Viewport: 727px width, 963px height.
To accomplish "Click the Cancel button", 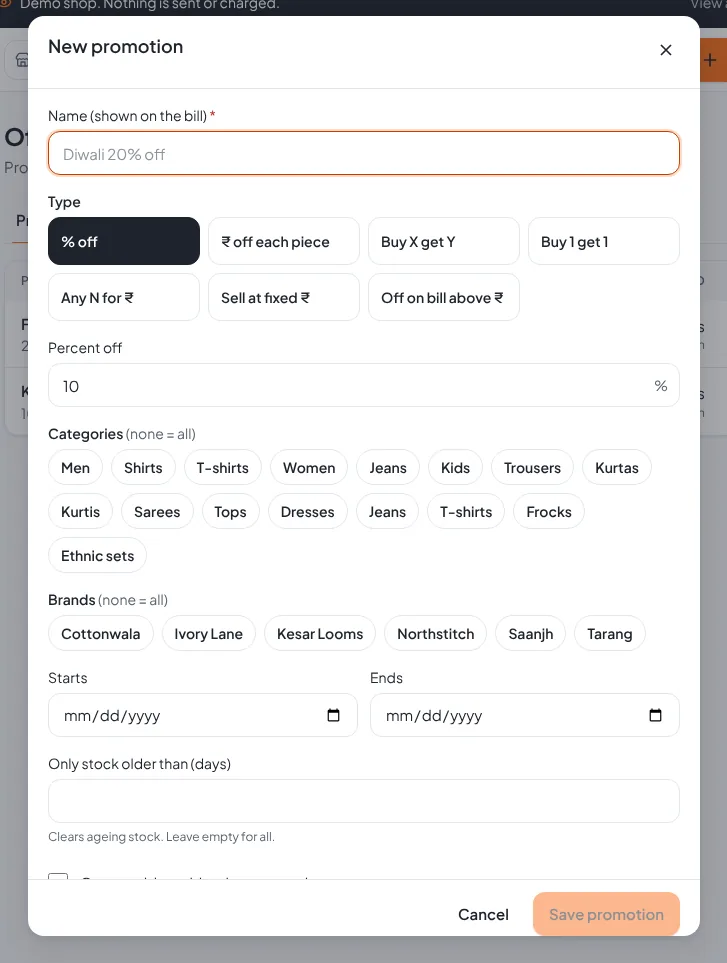I will pyautogui.click(x=483, y=914).
